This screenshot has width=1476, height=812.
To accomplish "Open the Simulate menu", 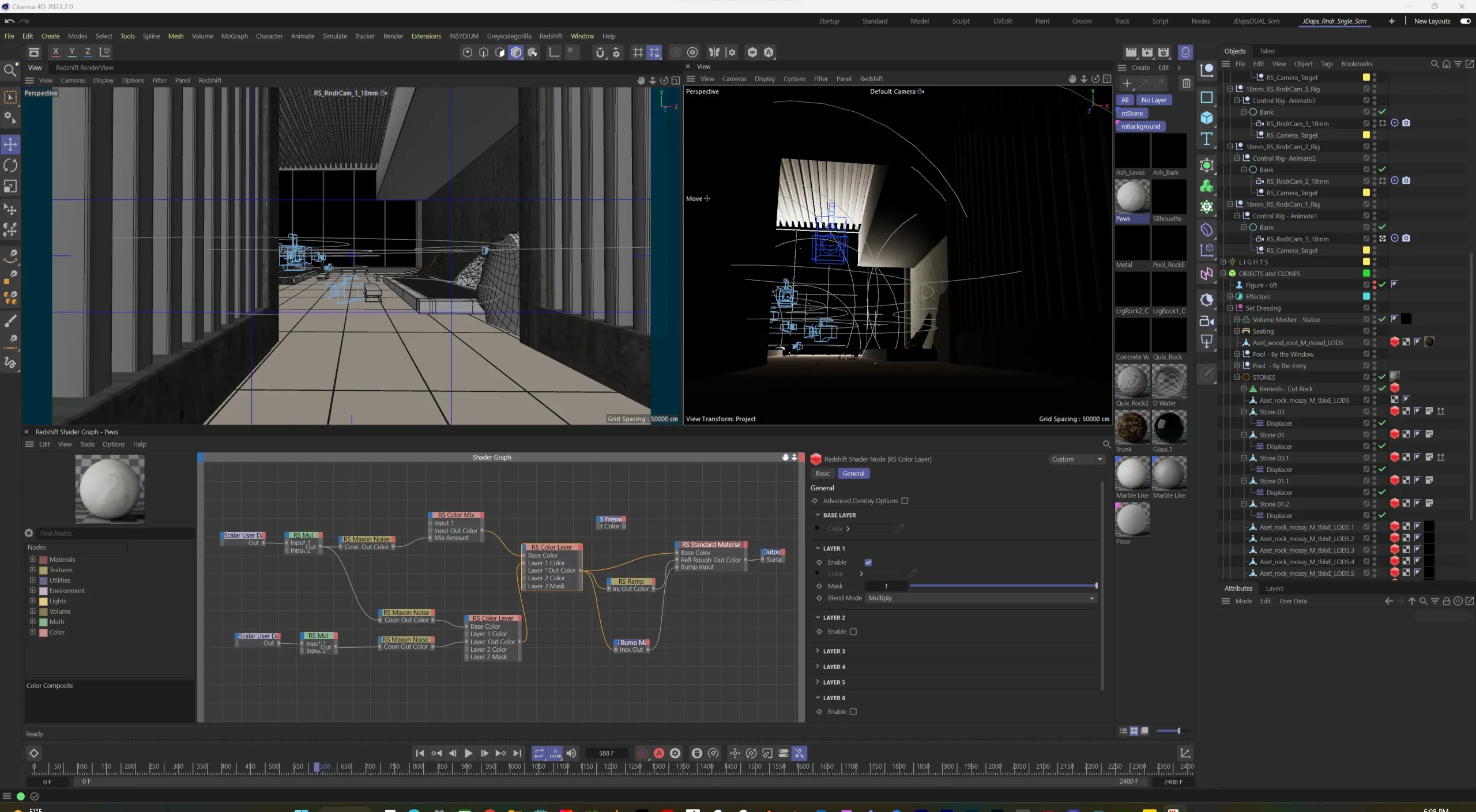I will [x=334, y=36].
